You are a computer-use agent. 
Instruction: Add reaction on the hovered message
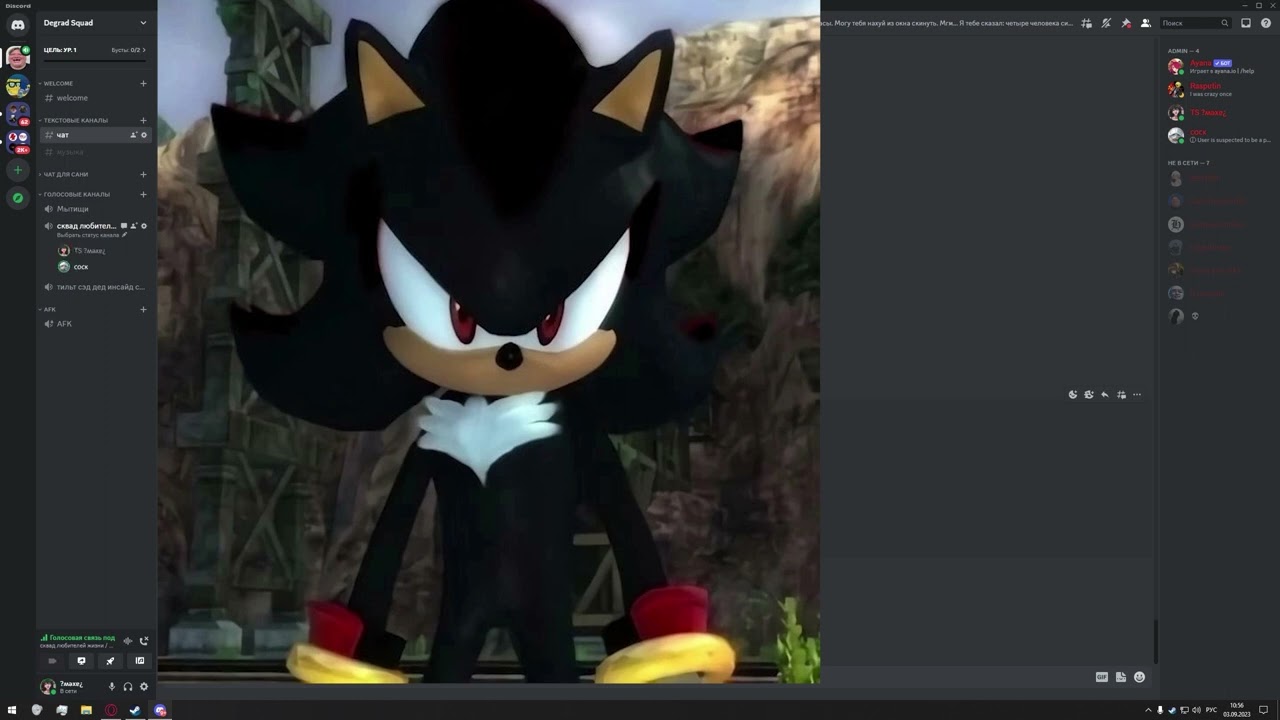tap(1073, 395)
